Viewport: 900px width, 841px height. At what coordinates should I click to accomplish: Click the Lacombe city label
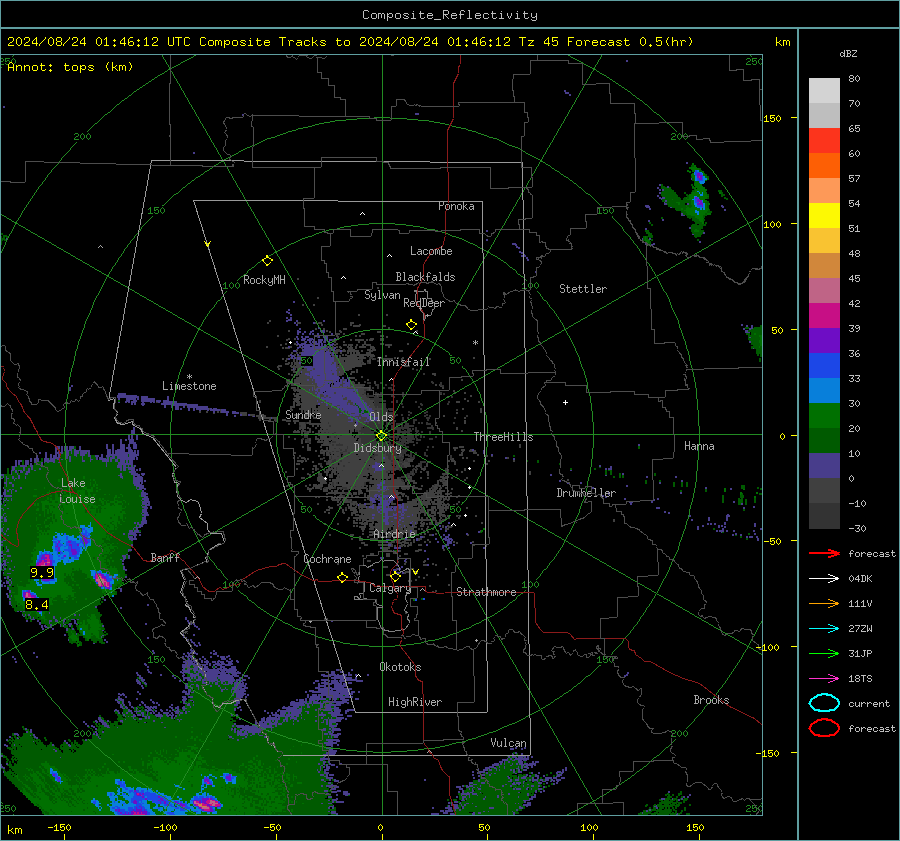tap(431, 251)
